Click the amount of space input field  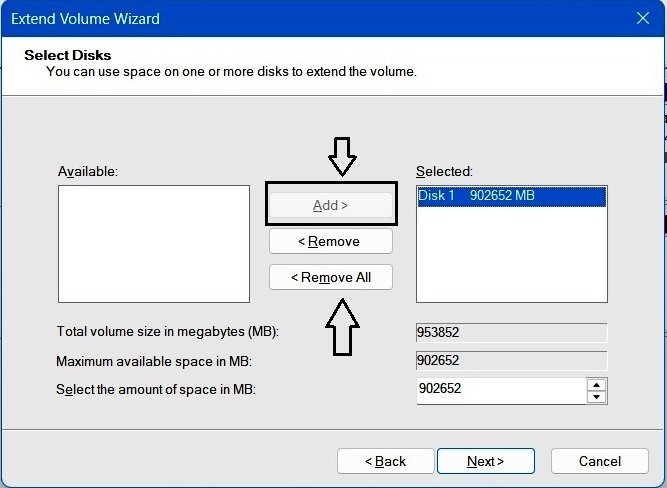point(502,390)
